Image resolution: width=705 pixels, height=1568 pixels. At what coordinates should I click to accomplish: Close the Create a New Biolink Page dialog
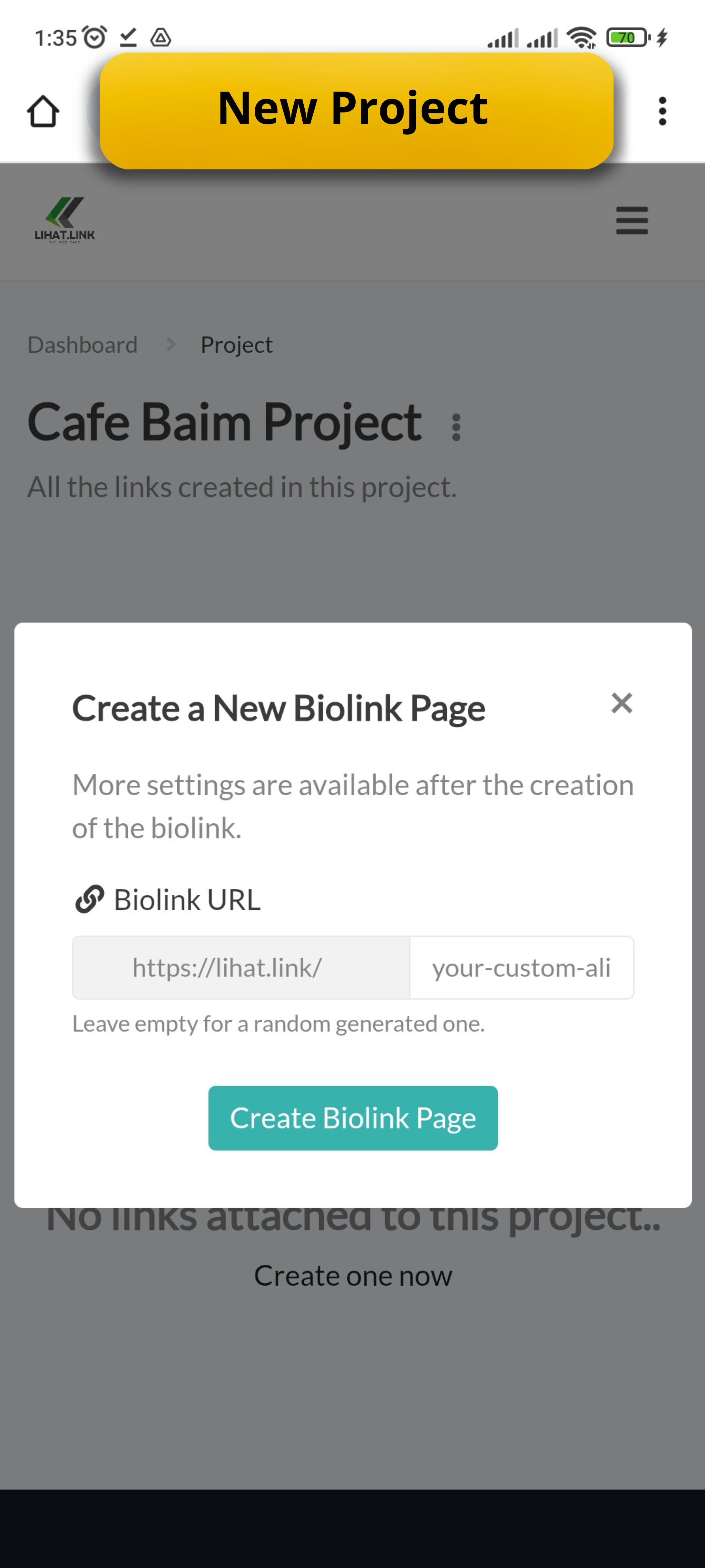[622, 703]
